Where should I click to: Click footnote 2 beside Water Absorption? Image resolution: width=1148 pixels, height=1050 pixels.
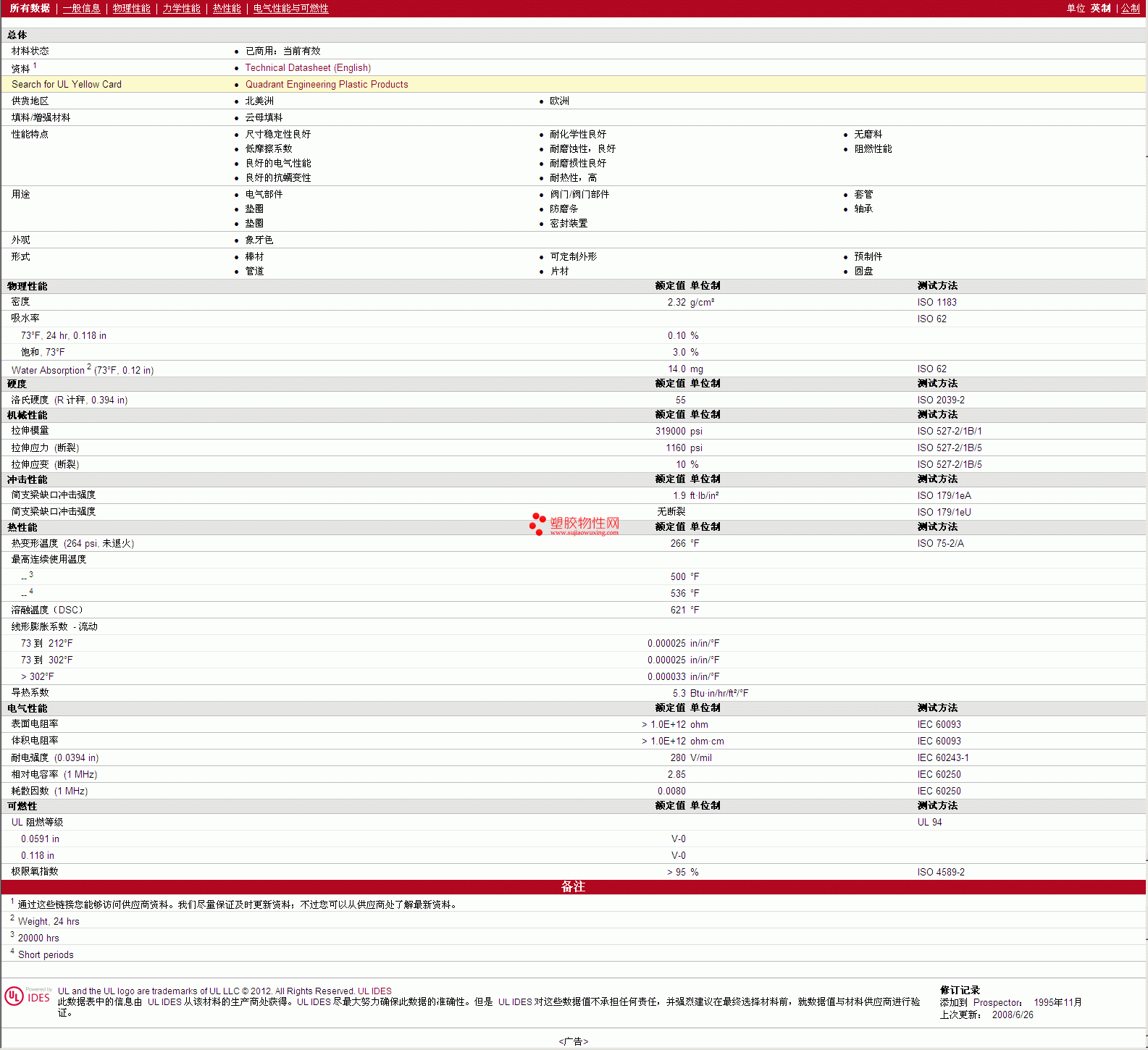pyautogui.click(x=89, y=367)
